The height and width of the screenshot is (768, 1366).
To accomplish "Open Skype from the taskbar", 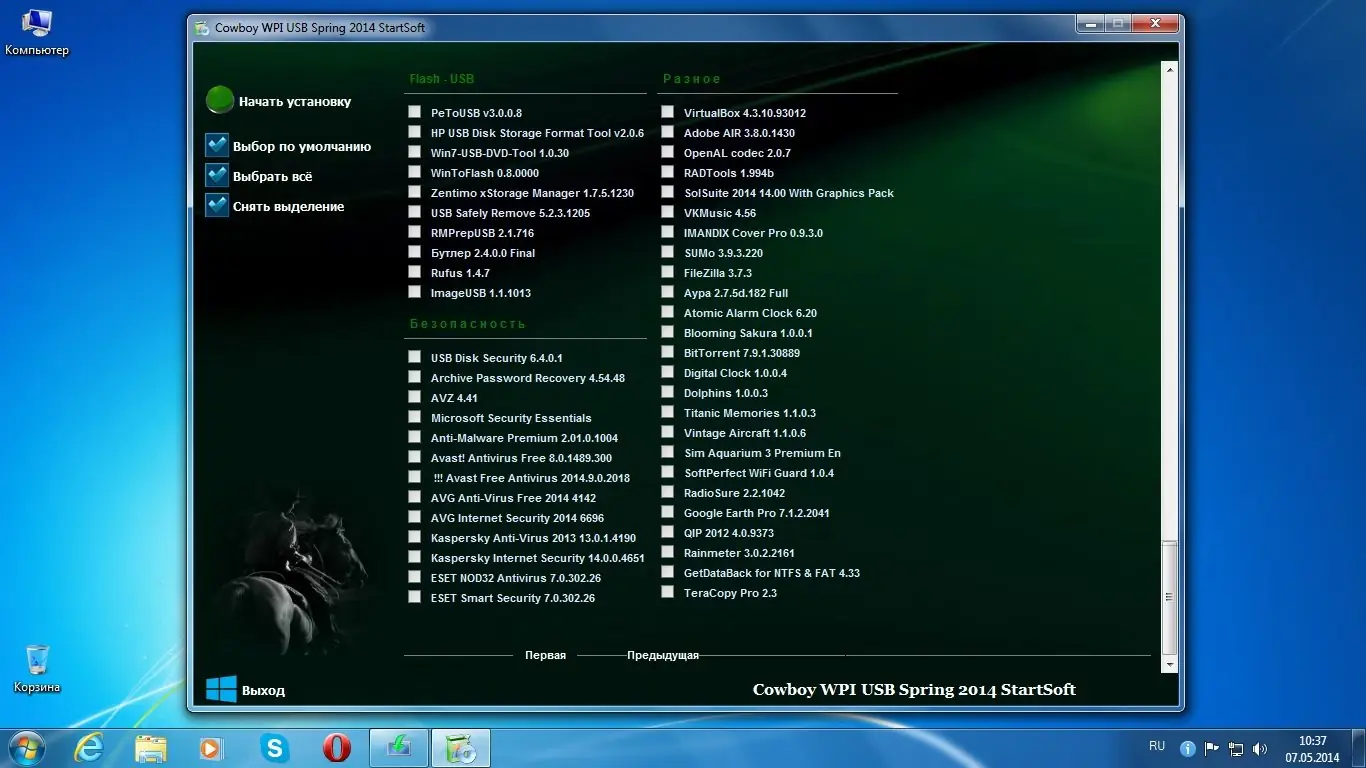I will 275,747.
